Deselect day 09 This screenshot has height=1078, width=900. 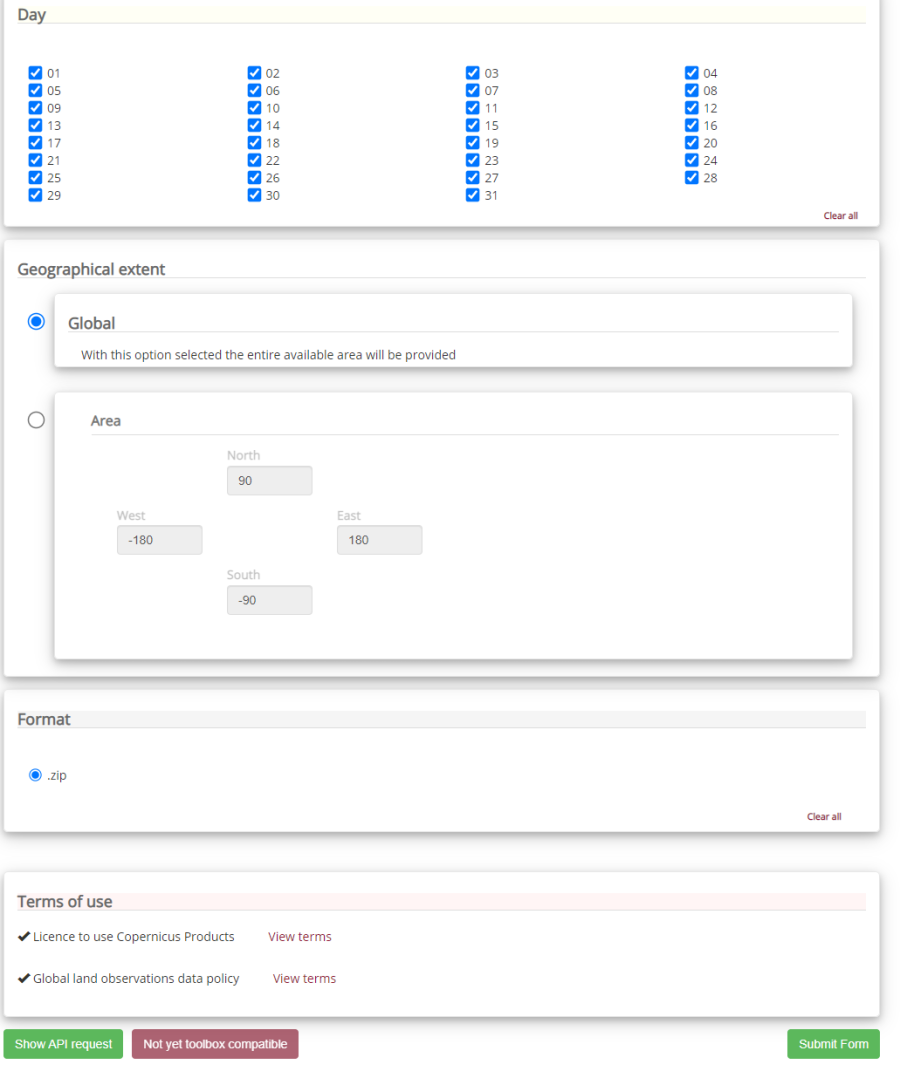(35, 108)
